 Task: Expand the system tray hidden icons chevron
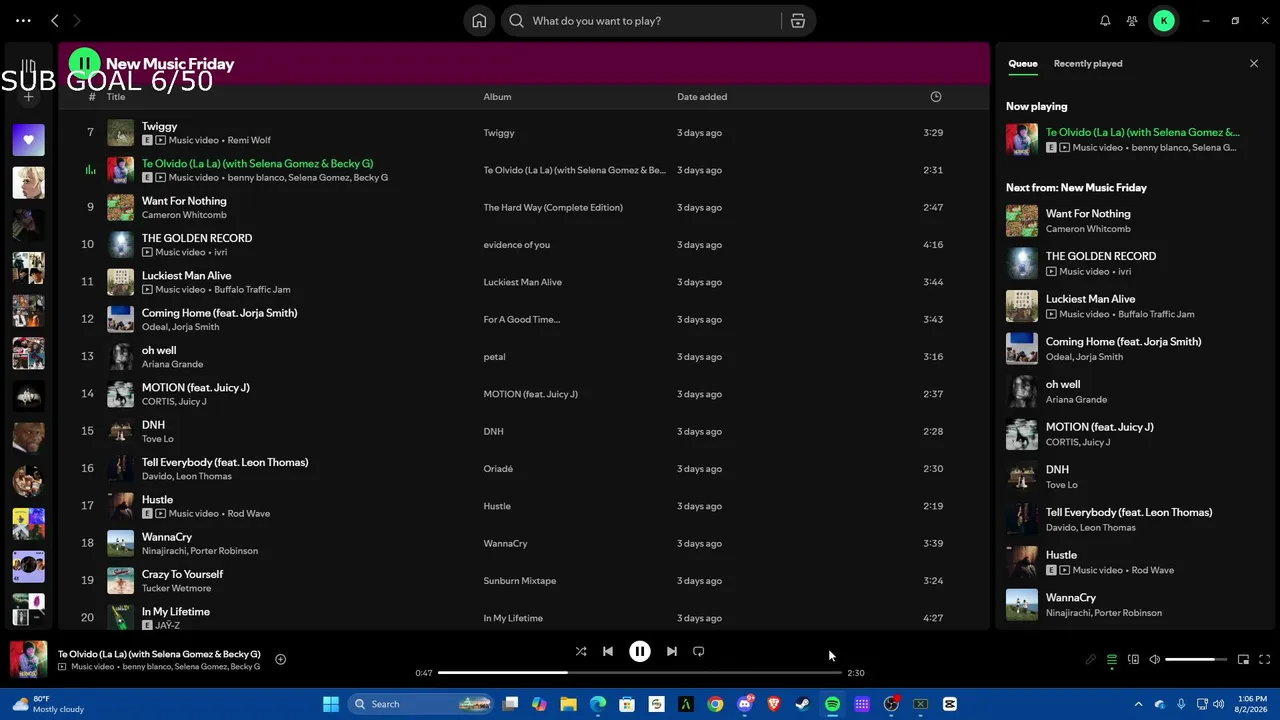1138,704
